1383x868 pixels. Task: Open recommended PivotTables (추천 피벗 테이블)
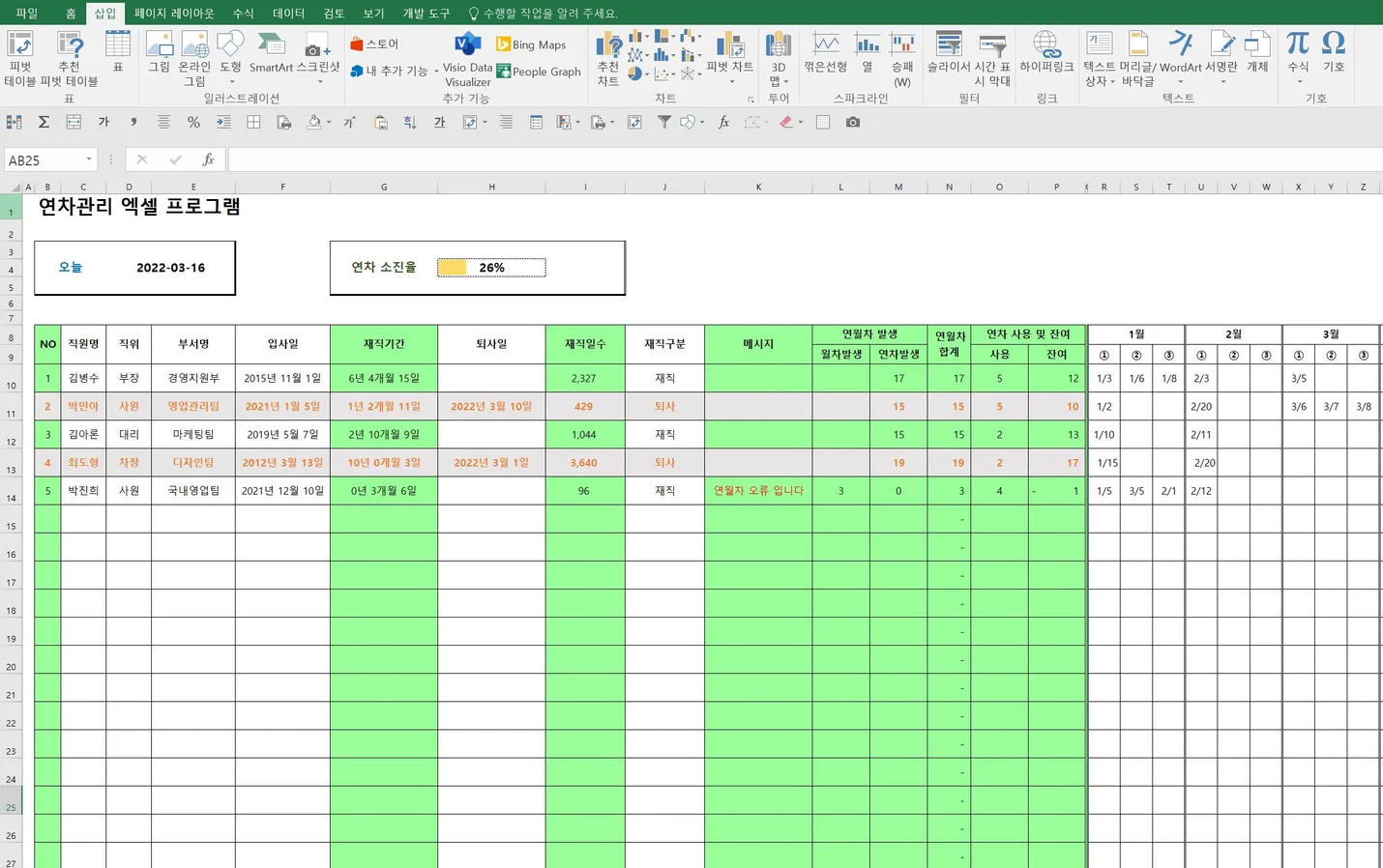pos(69,58)
